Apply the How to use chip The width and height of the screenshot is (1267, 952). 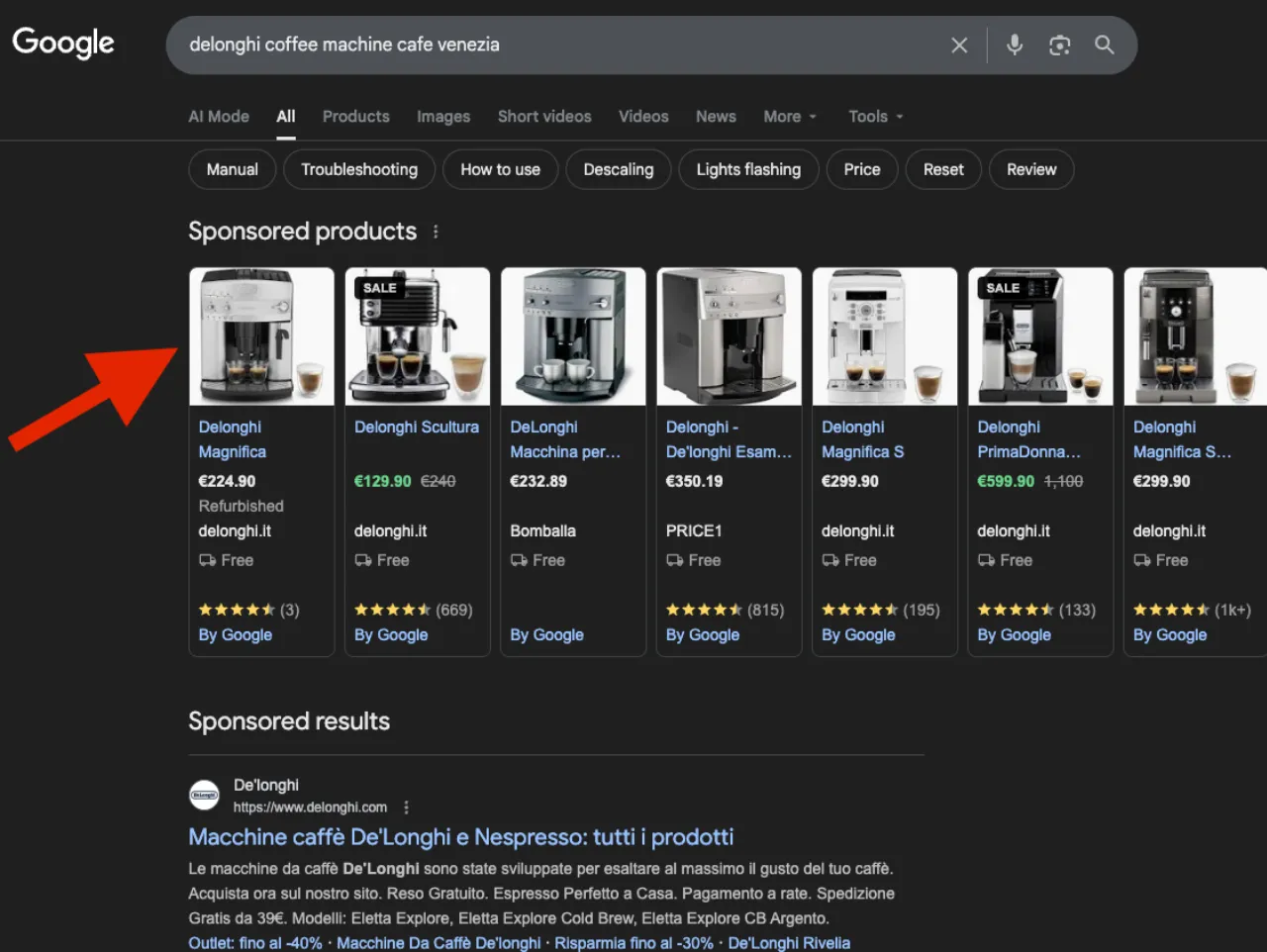(501, 169)
